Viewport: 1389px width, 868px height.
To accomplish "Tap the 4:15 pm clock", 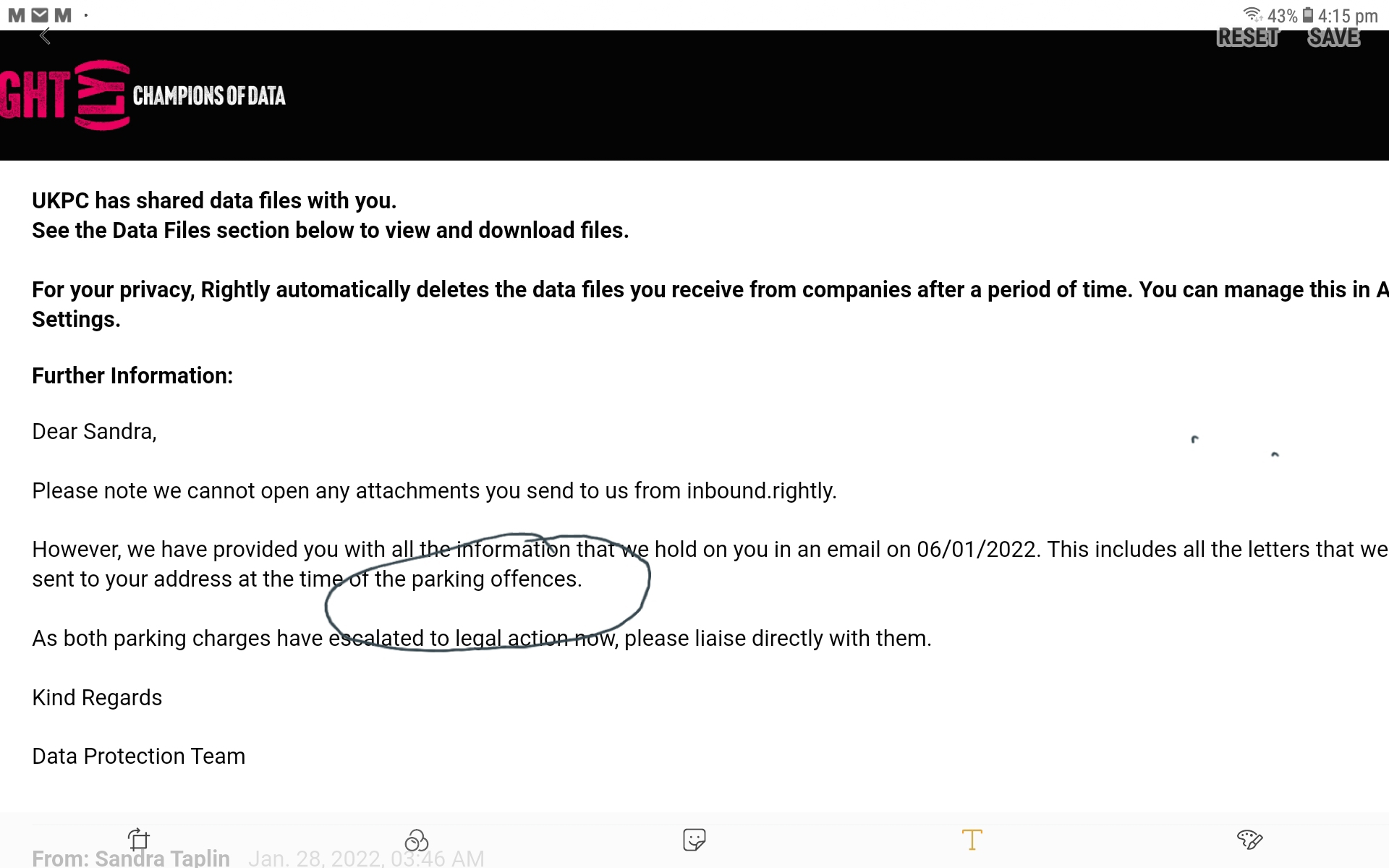I will click(1348, 16).
